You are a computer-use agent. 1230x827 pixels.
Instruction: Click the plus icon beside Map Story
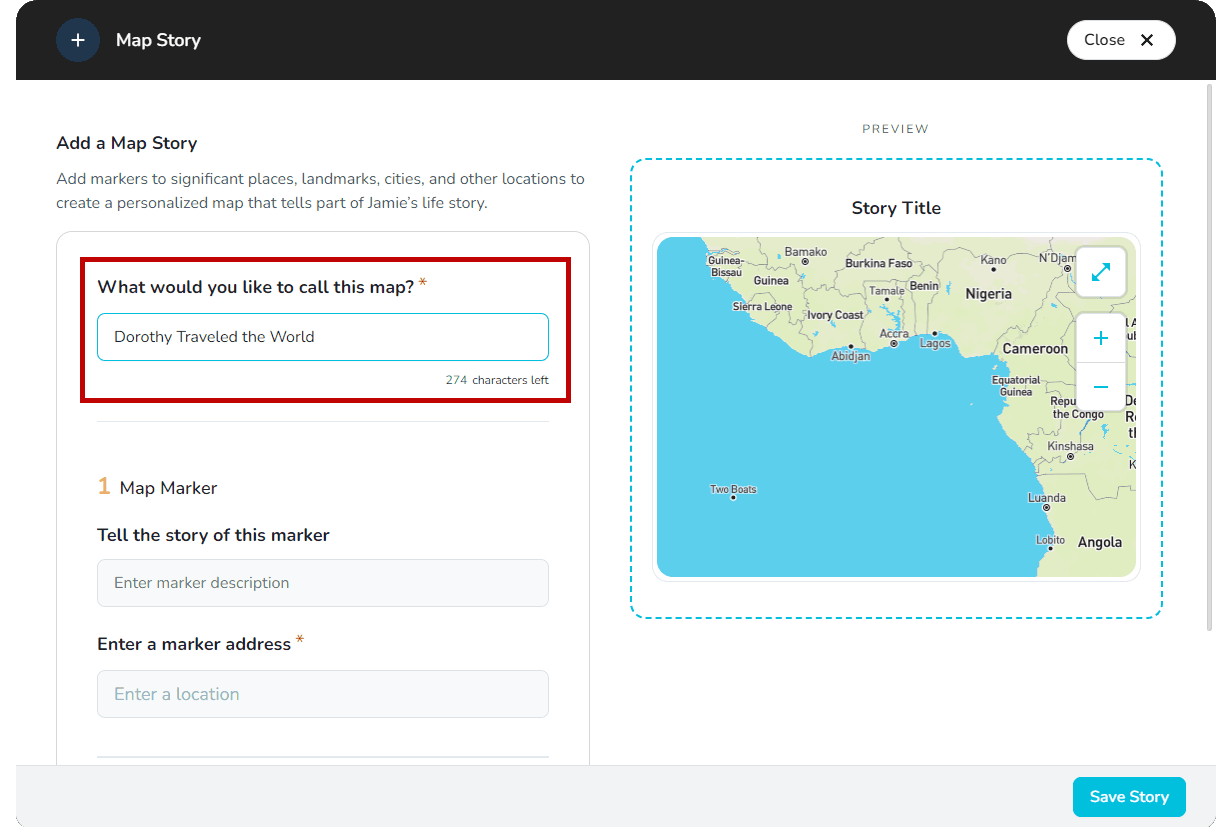coord(78,40)
